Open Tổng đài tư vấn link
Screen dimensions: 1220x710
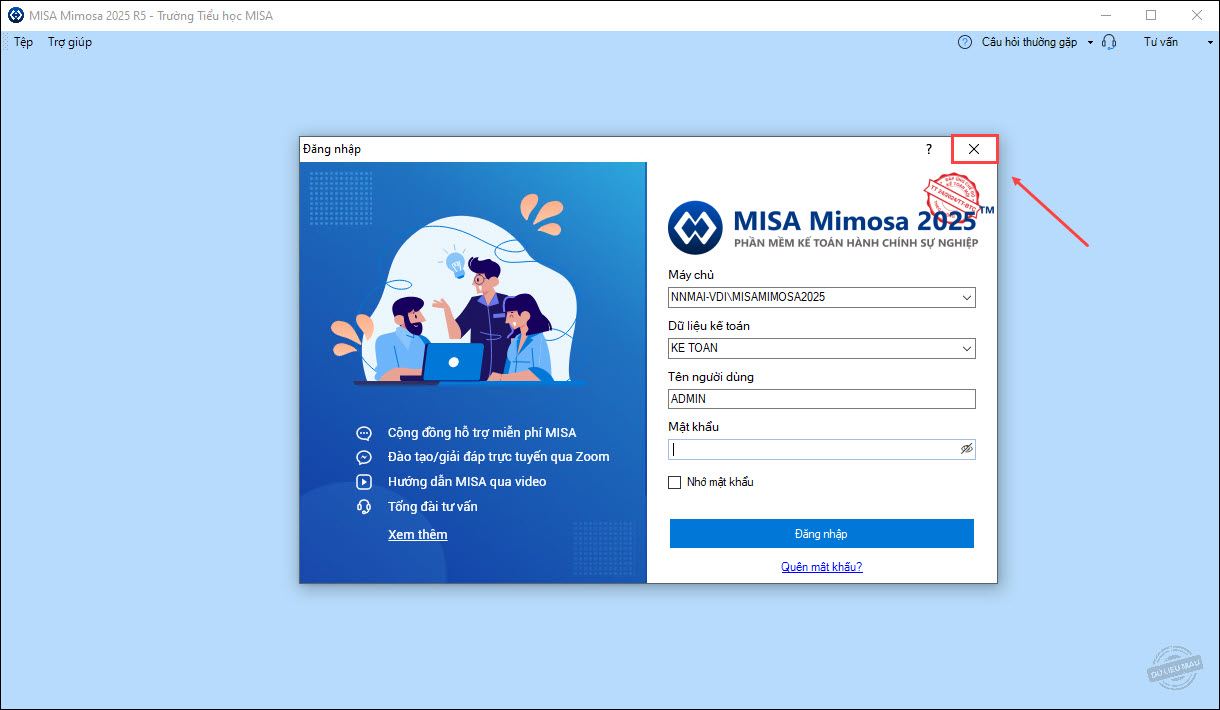433,507
